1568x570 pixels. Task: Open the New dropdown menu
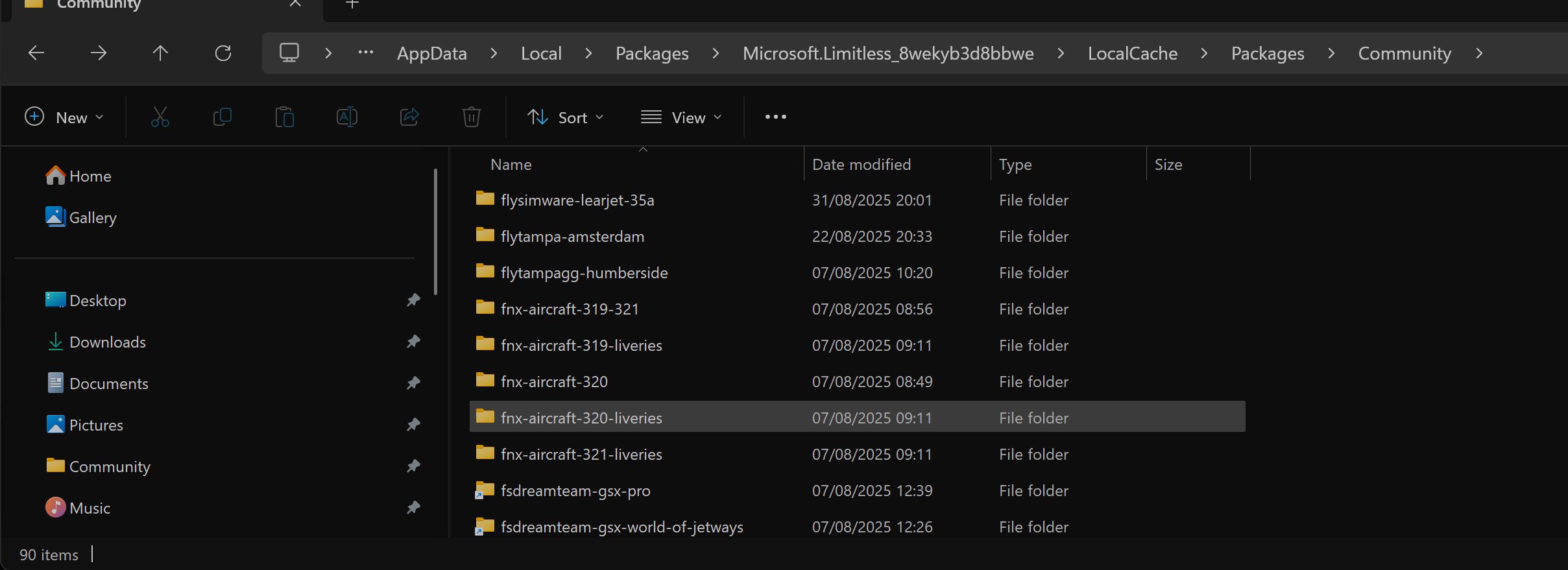64,117
